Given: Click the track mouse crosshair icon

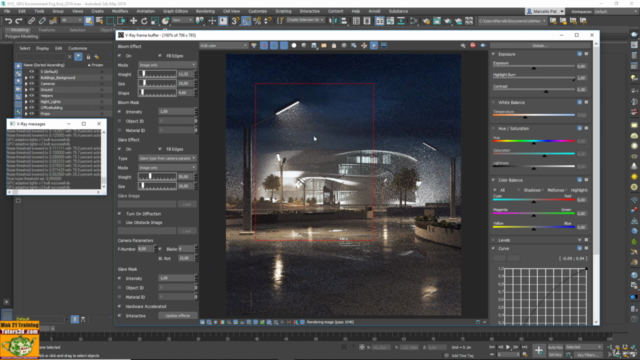Looking at the screenshot, I should point(364,46).
